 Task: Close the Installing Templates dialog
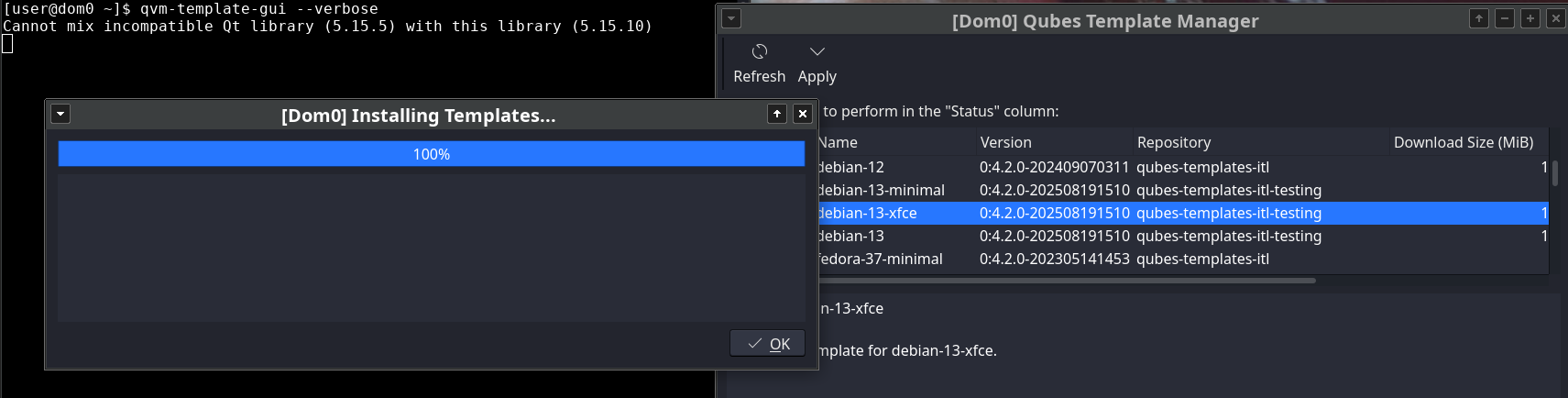click(803, 114)
